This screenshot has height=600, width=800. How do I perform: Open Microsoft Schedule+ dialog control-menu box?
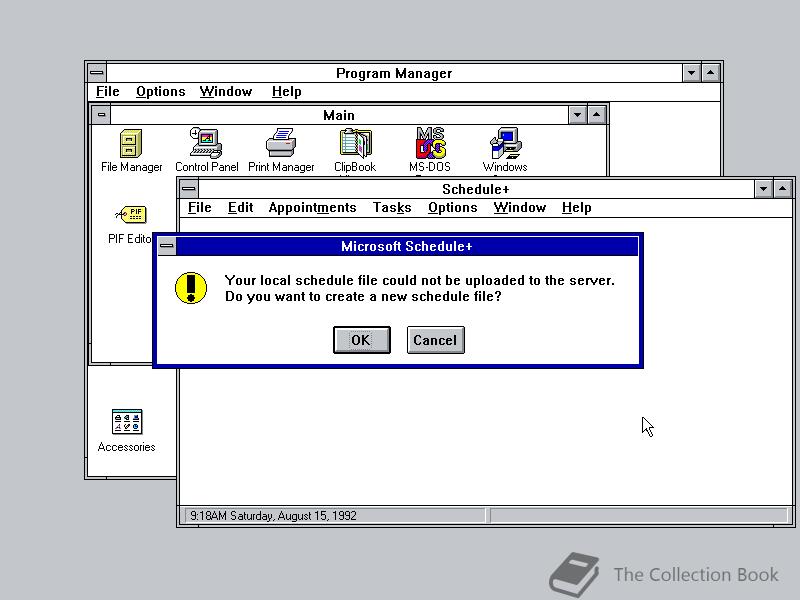pyautogui.click(x=166, y=246)
